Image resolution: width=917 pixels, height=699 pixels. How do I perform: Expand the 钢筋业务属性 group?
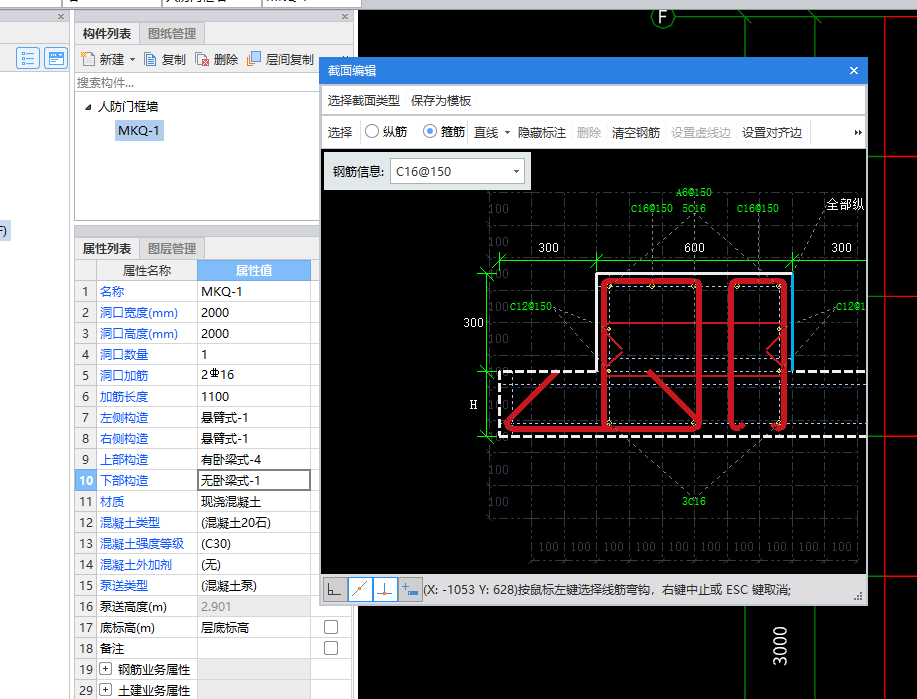click(106, 669)
